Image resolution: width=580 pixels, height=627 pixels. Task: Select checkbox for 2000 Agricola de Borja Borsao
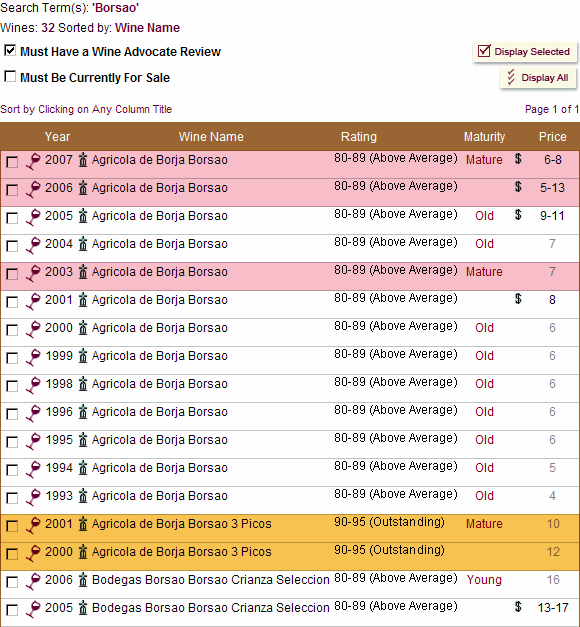[12, 330]
